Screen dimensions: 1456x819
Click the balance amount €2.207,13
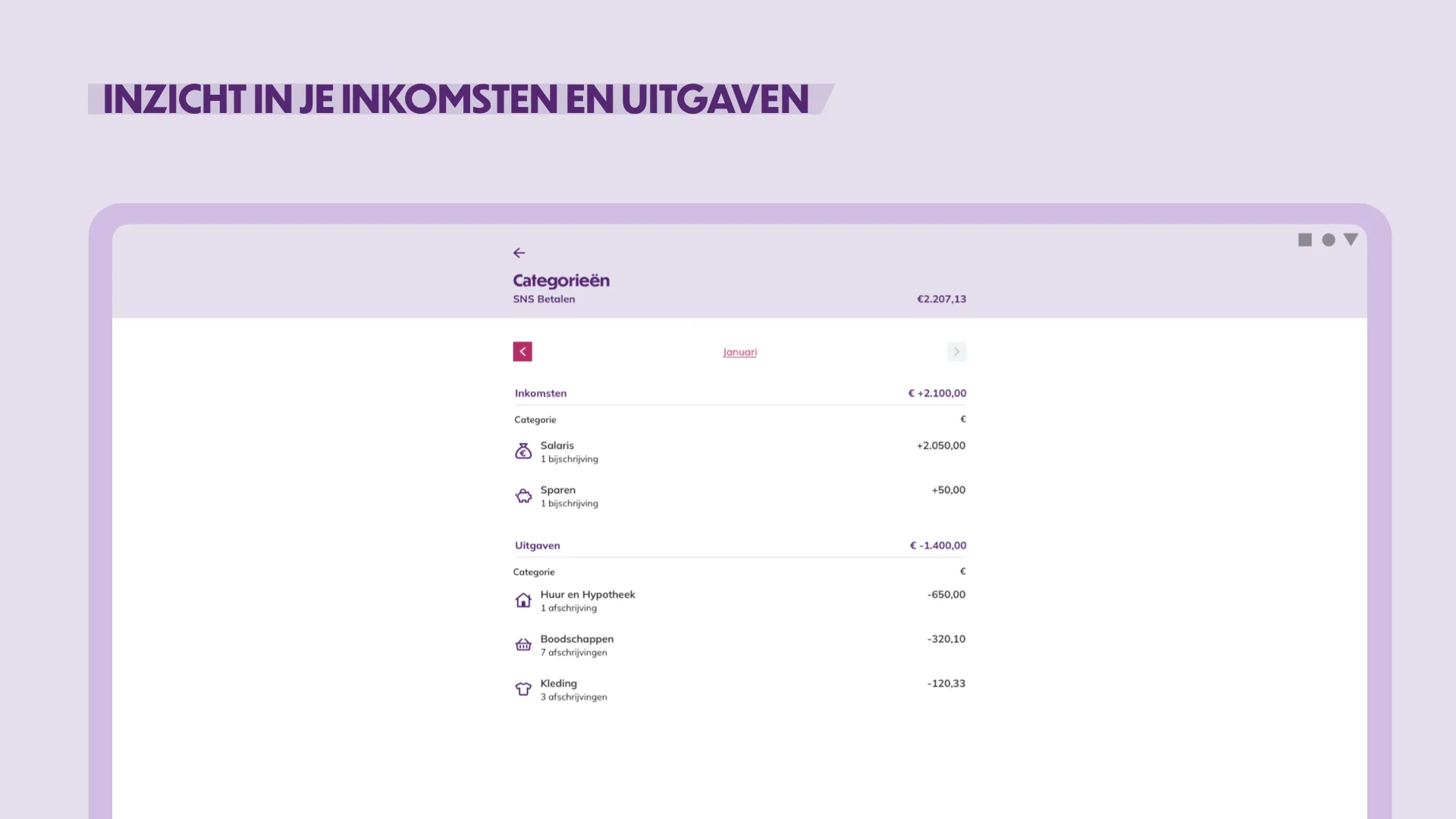pyautogui.click(x=942, y=299)
